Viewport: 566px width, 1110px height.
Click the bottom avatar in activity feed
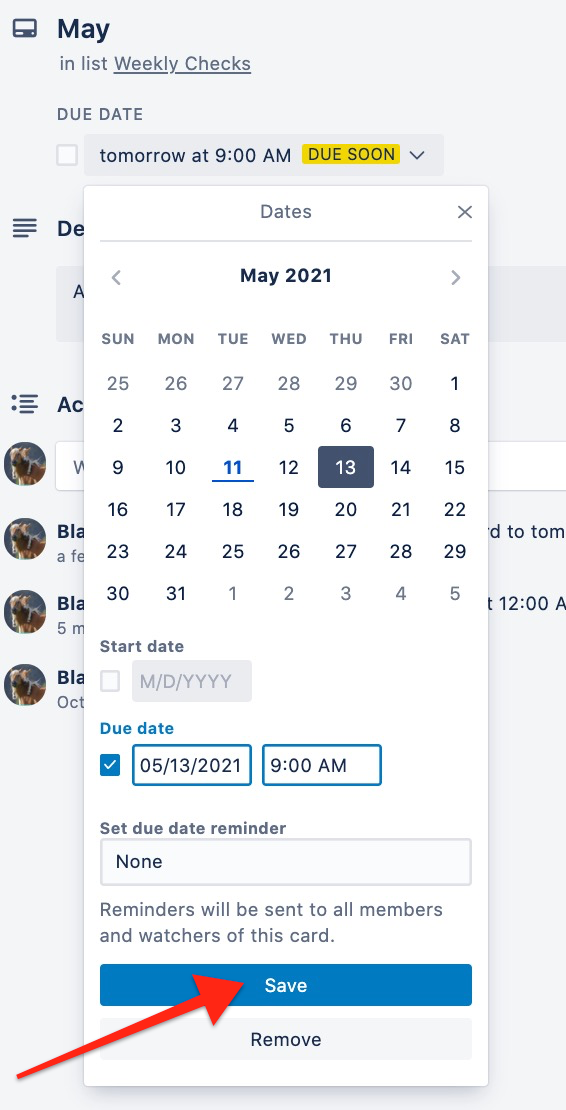coord(25,685)
